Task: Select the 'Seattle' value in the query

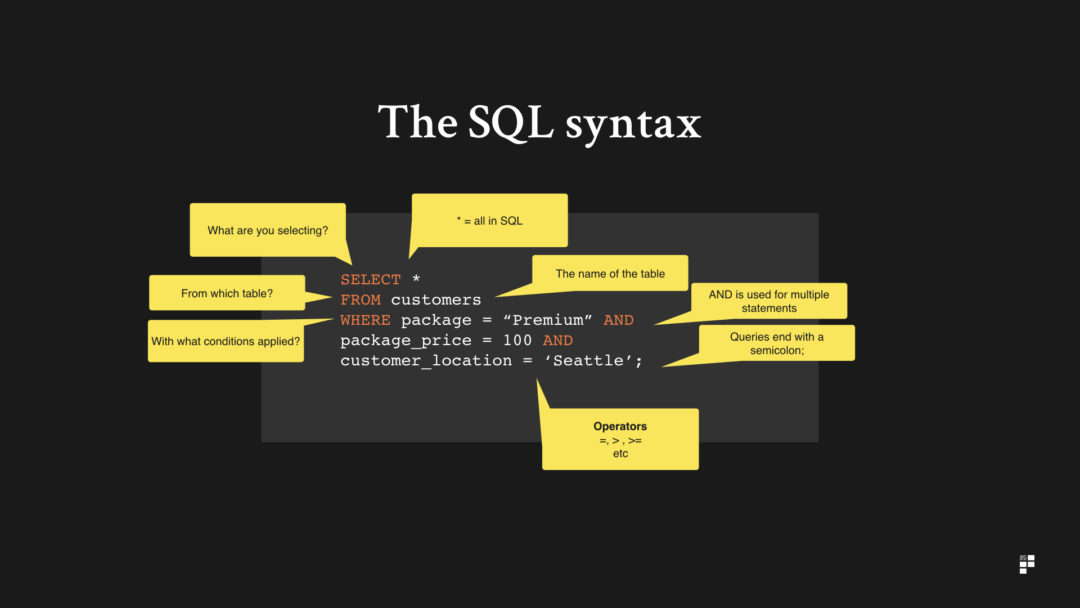Action: [589, 360]
